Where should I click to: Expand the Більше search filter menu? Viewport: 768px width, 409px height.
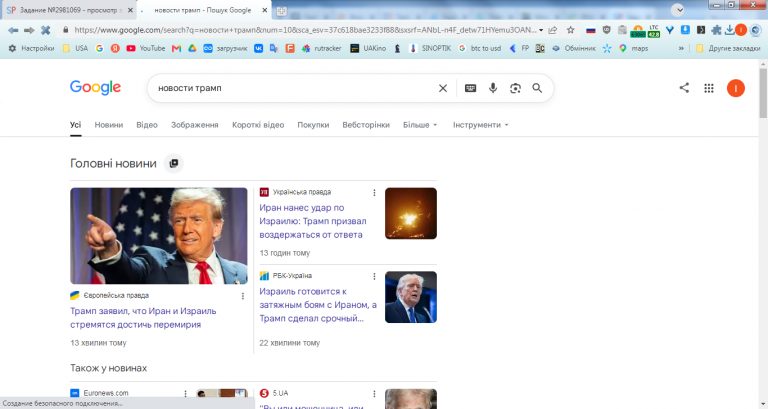[x=420, y=125]
